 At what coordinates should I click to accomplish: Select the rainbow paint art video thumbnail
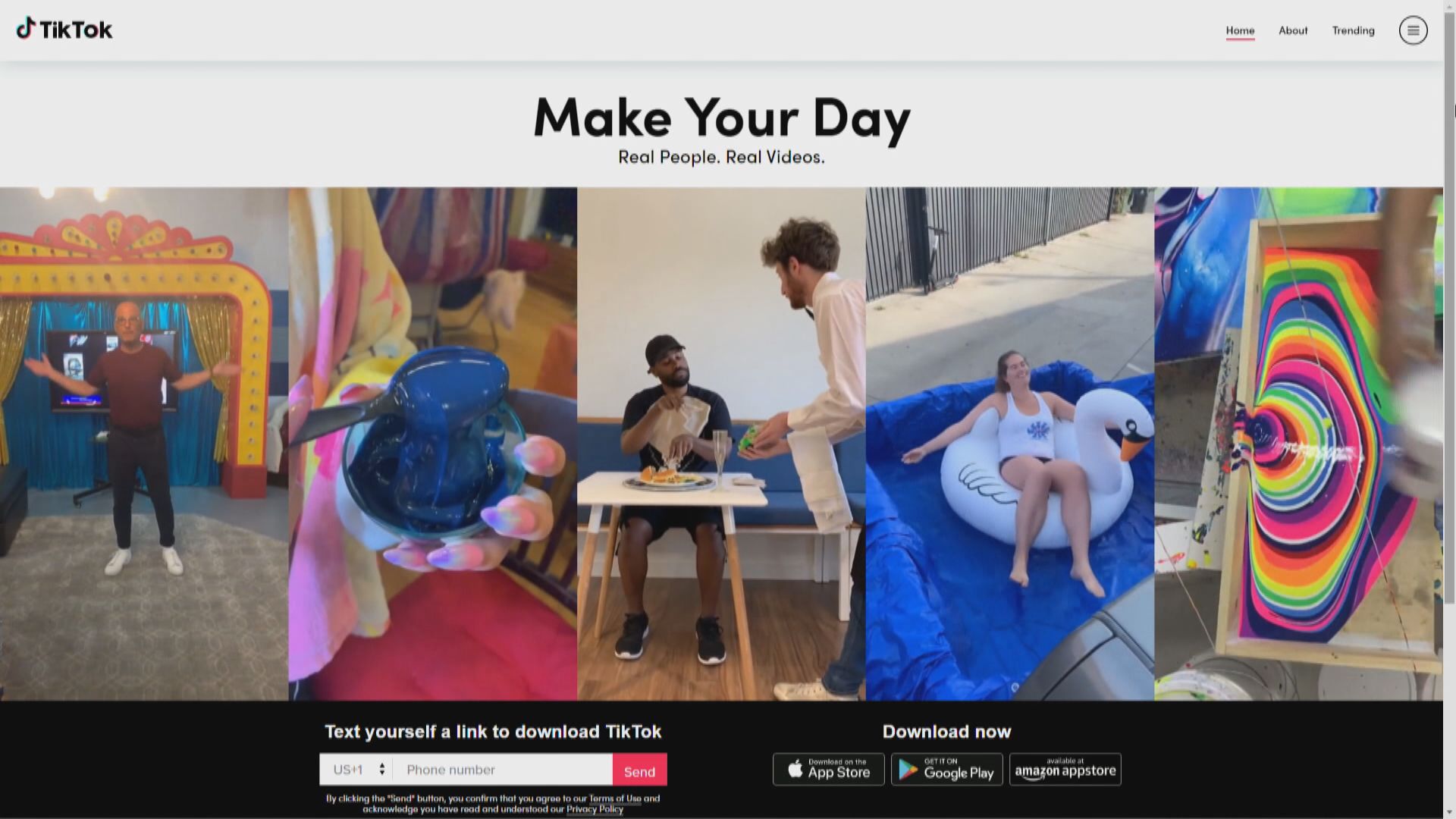click(1298, 444)
